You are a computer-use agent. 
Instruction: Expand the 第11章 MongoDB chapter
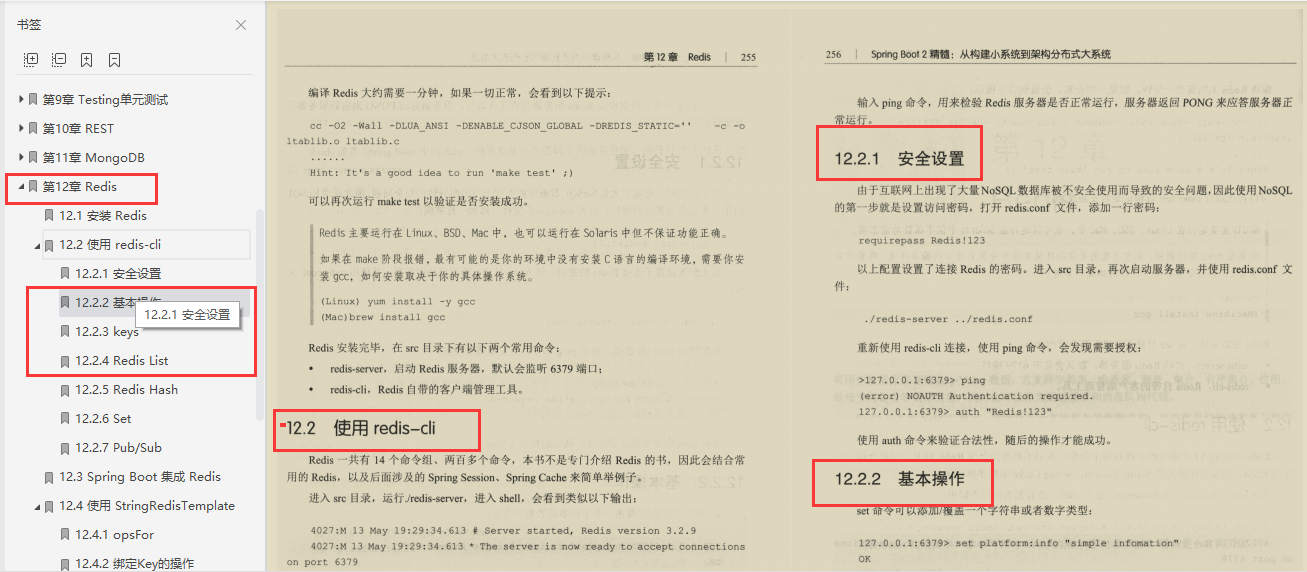tap(21, 158)
